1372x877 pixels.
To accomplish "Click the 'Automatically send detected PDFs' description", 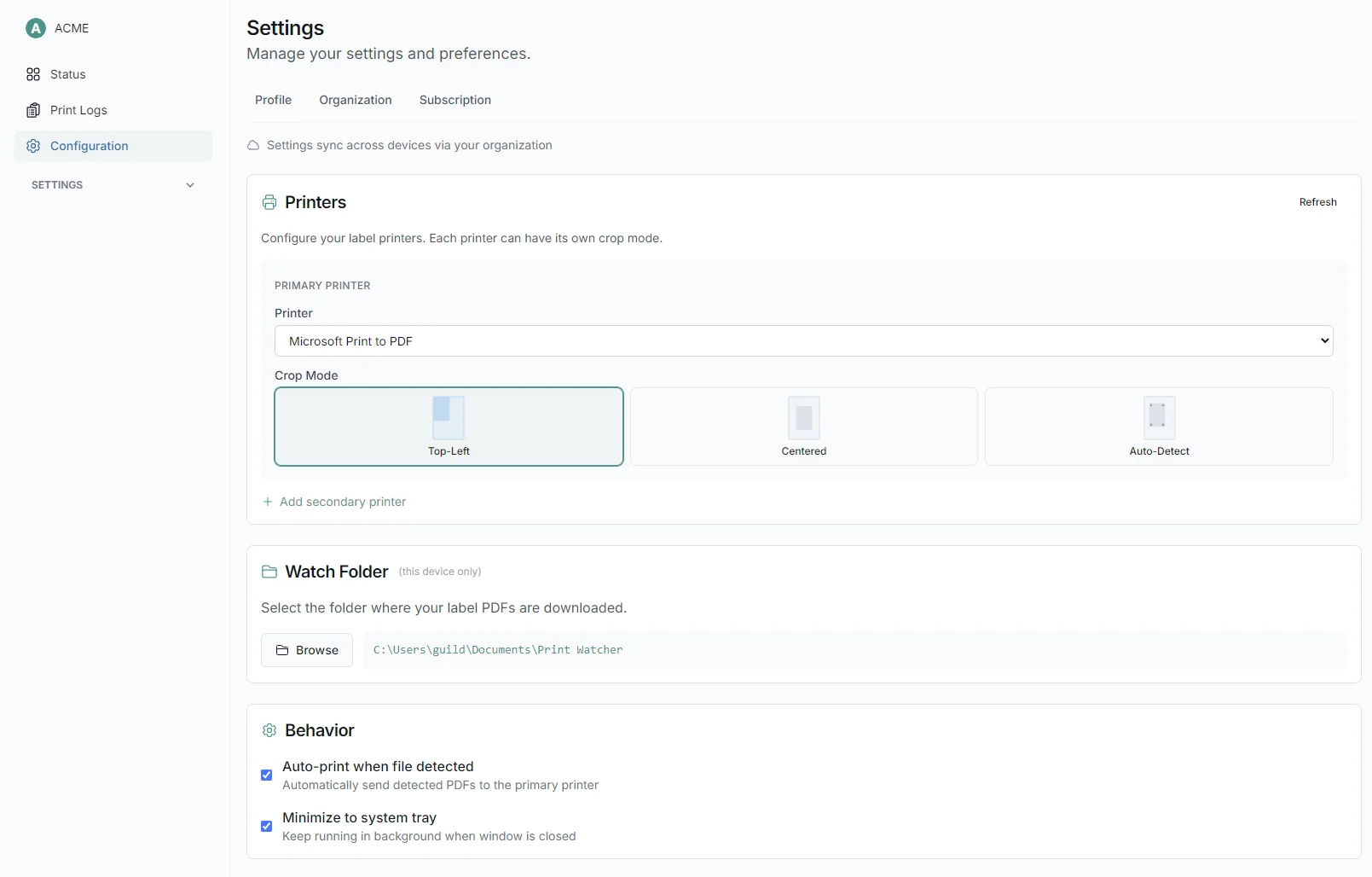I will pos(440,785).
